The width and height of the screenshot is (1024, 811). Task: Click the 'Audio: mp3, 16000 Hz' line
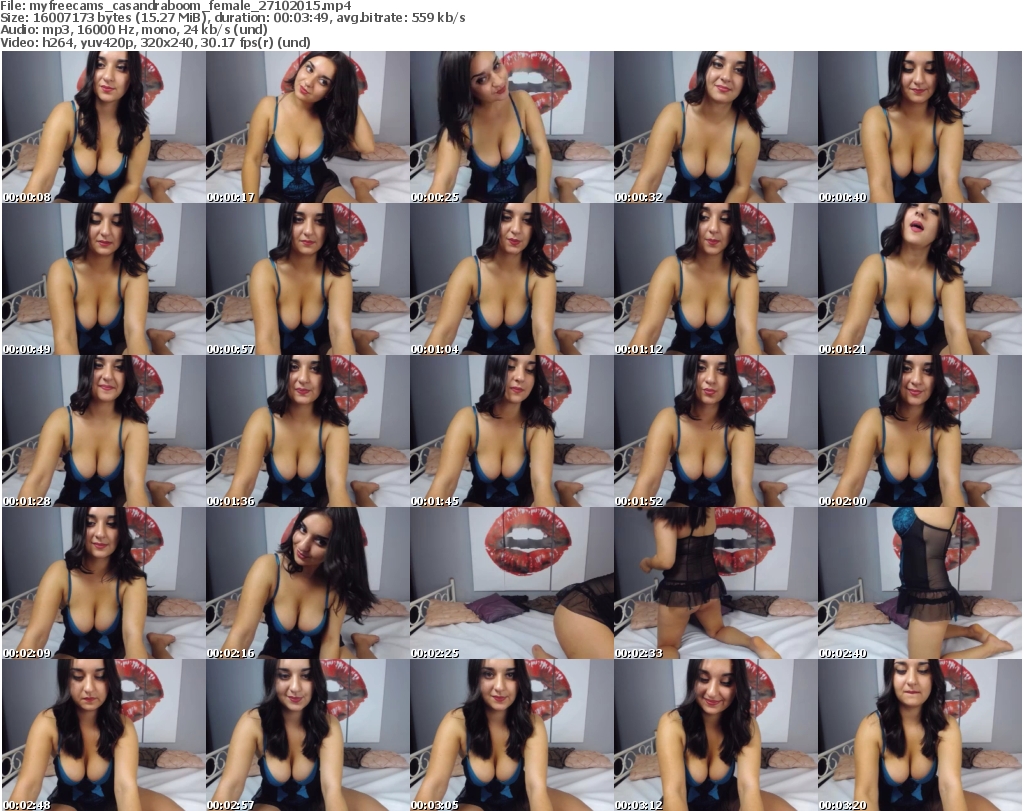click(x=134, y=30)
